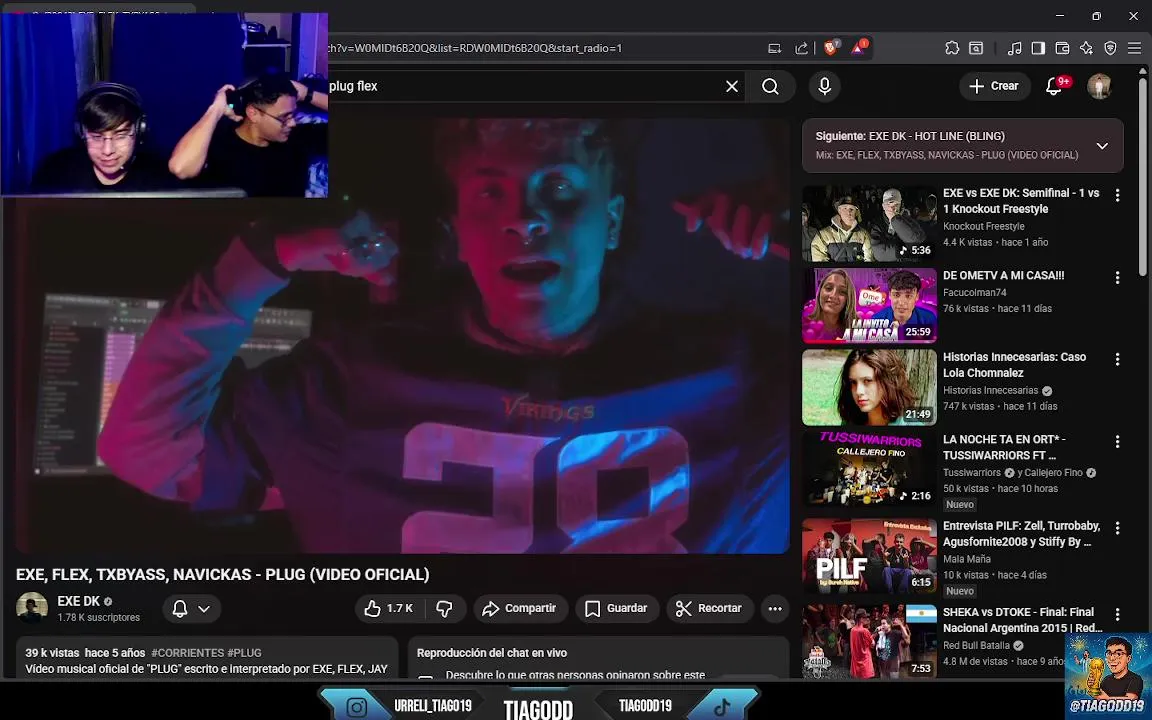
Task: Expand the Siguiente mix playlist chevron
Action: click(1102, 145)
